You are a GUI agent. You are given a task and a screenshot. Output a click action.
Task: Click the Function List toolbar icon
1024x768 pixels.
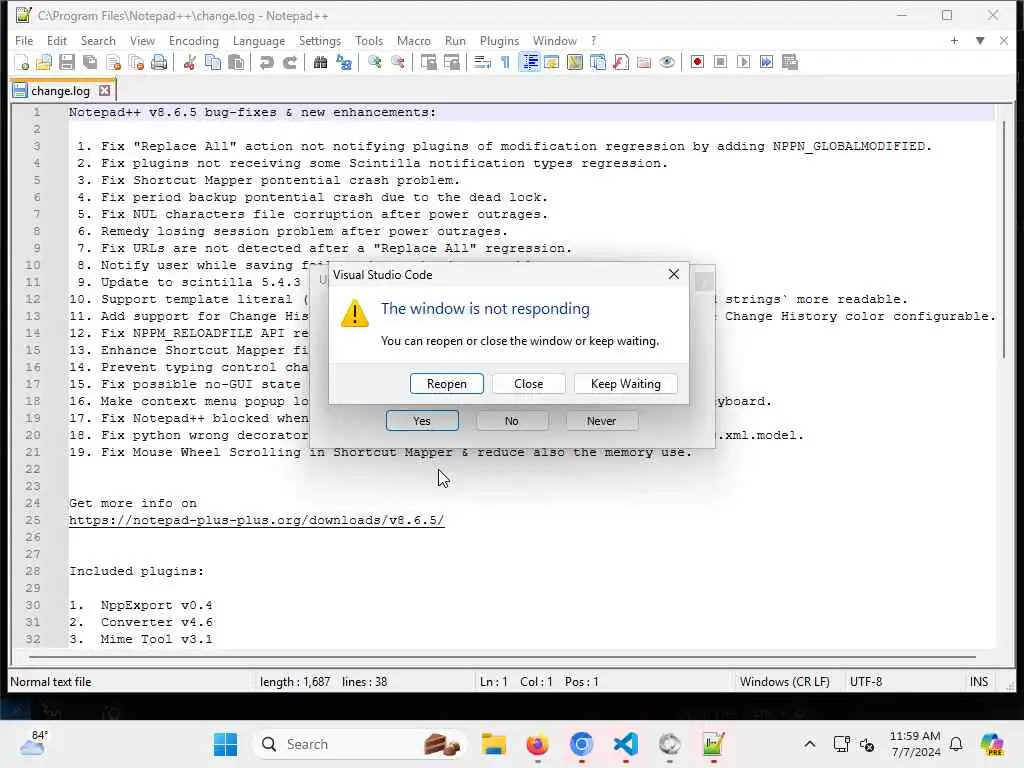coord(621,63)
